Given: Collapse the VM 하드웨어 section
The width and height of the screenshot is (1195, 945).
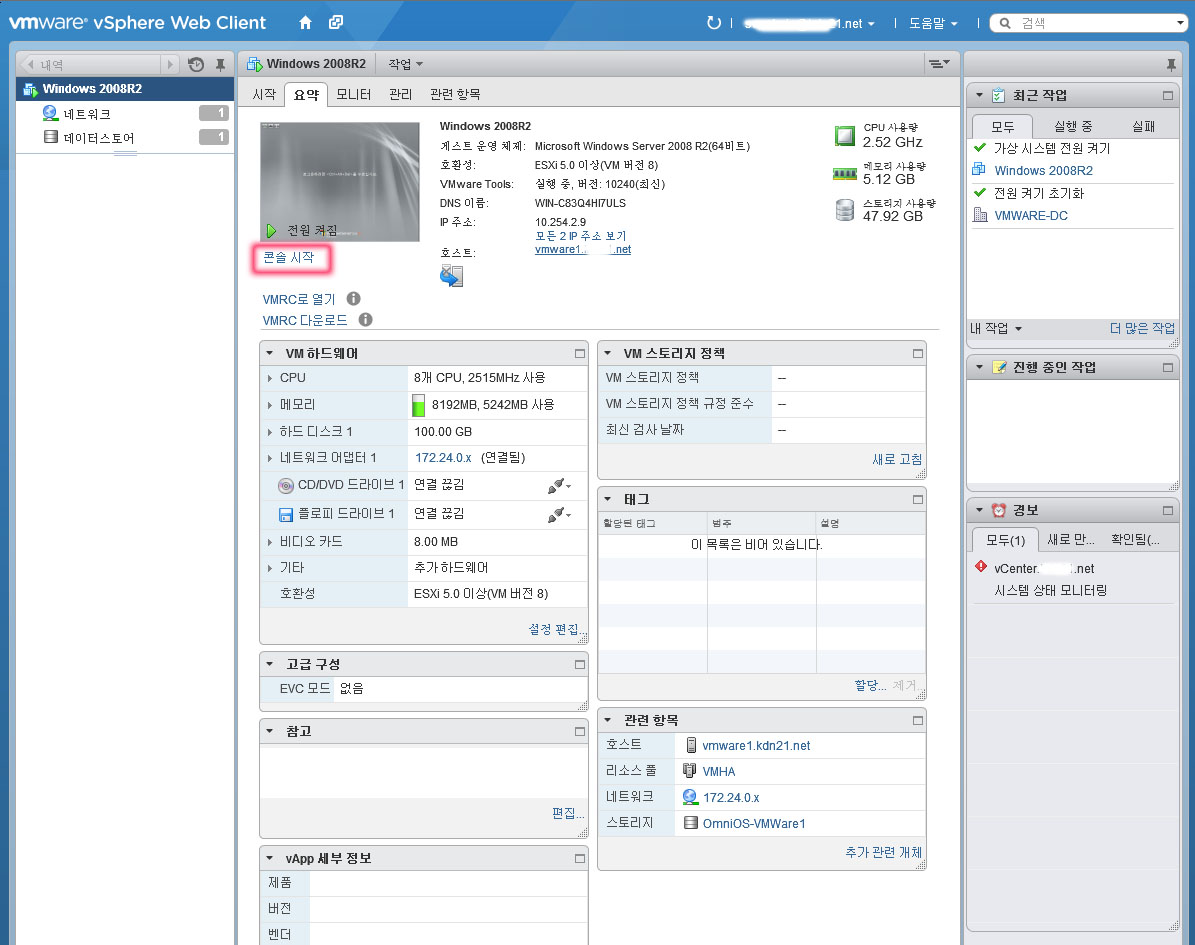Looking at the screenshot, I should 270,354.
